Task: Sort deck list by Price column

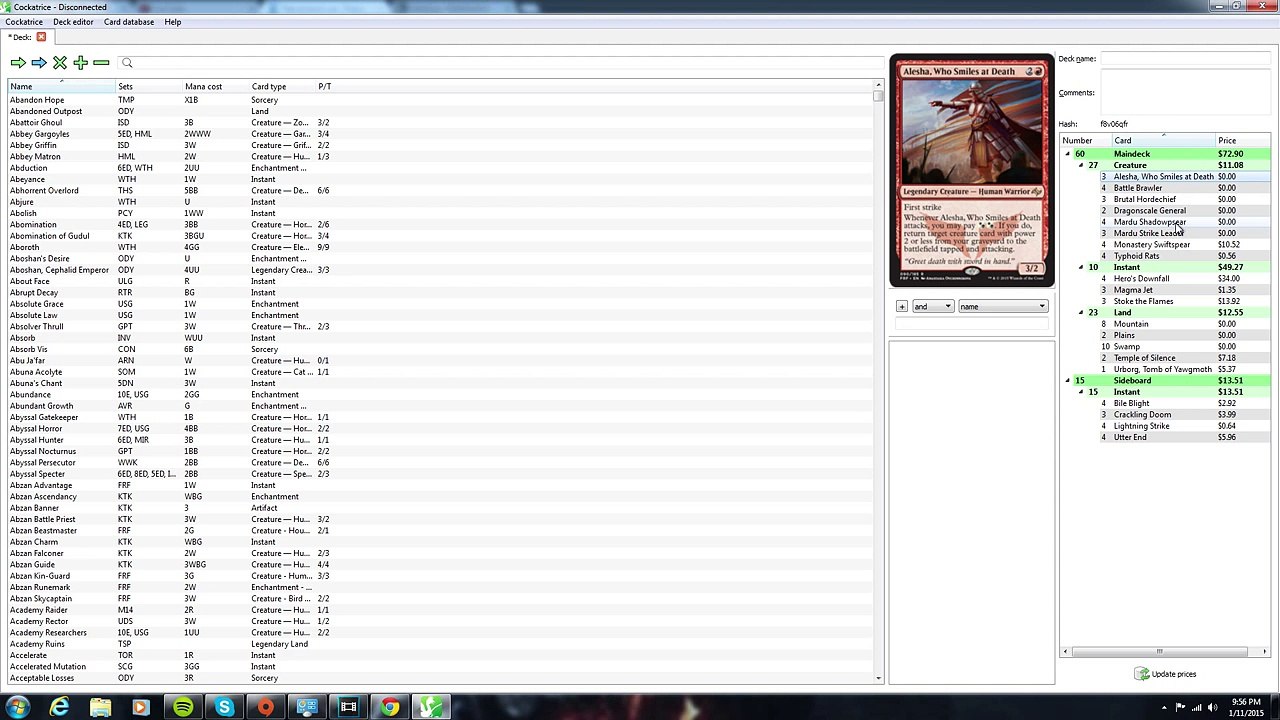Action: click(x=1242, y=141)
